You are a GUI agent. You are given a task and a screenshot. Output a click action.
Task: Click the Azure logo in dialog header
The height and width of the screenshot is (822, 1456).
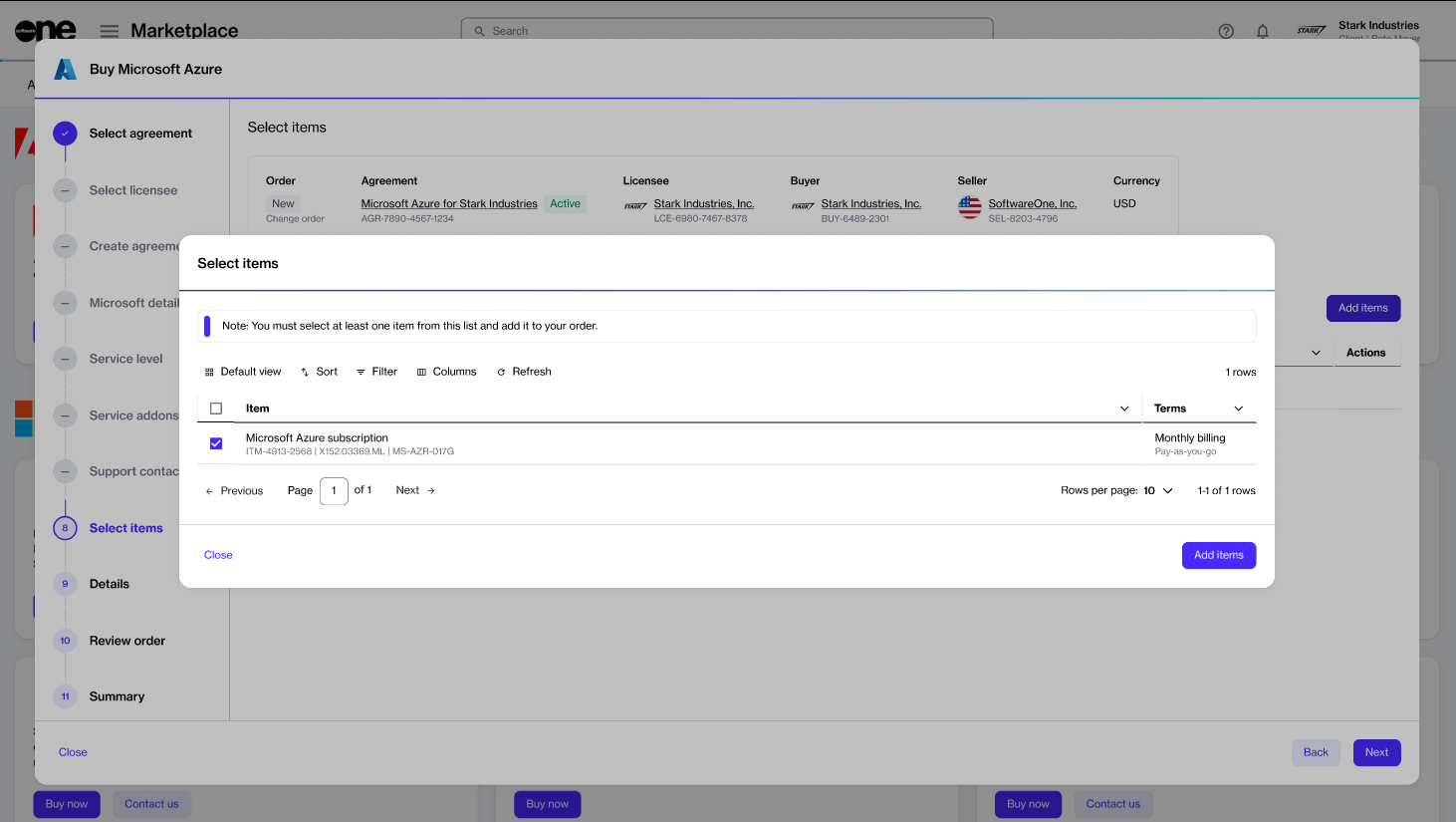(66, 69)
